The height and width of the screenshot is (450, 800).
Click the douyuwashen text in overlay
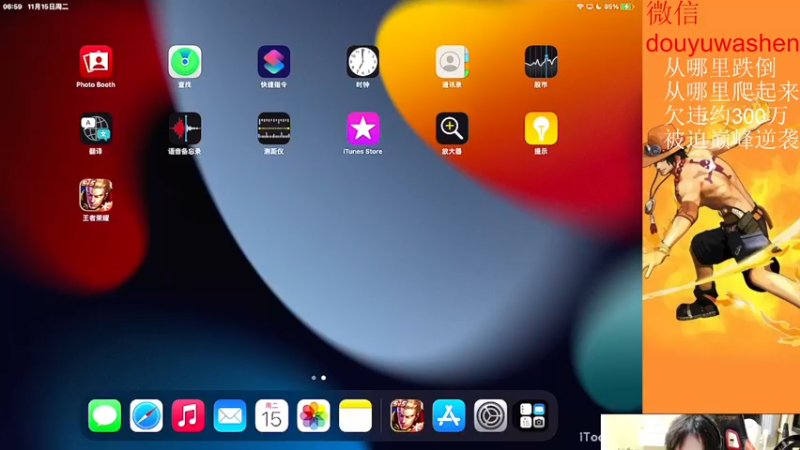[x=722, y=43]
